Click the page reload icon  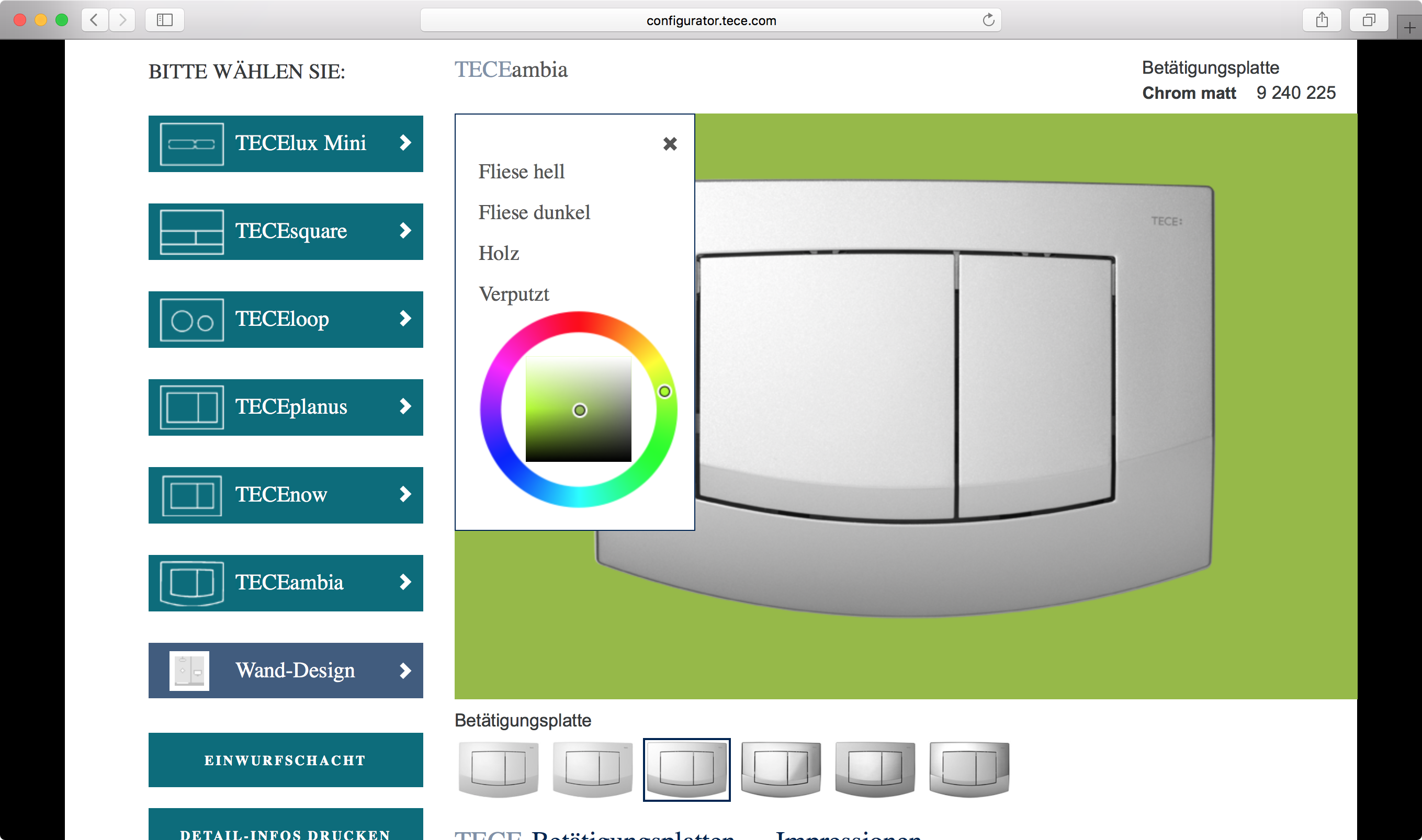(x=988, y=20)
